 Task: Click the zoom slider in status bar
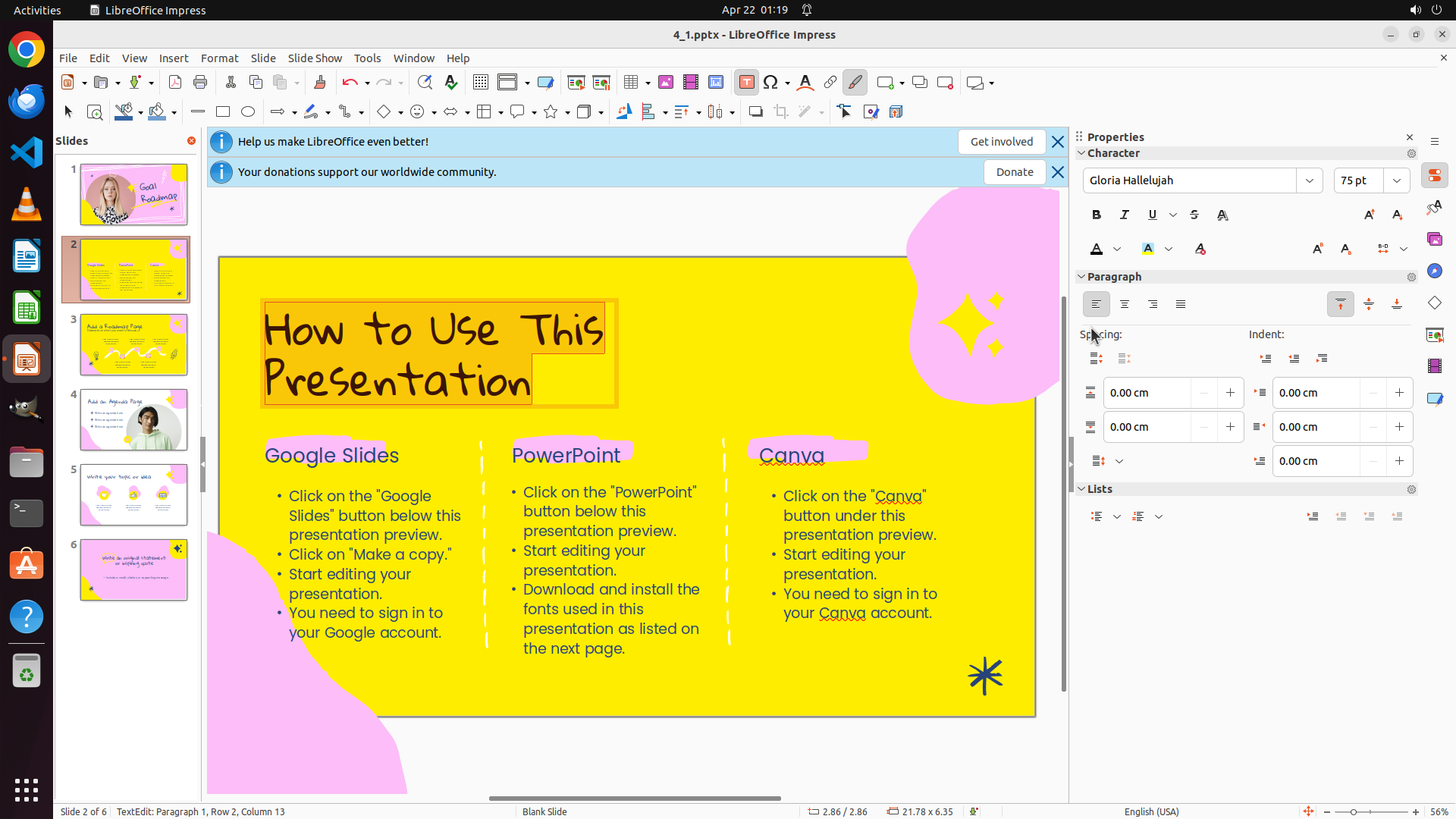point(1354,812)
